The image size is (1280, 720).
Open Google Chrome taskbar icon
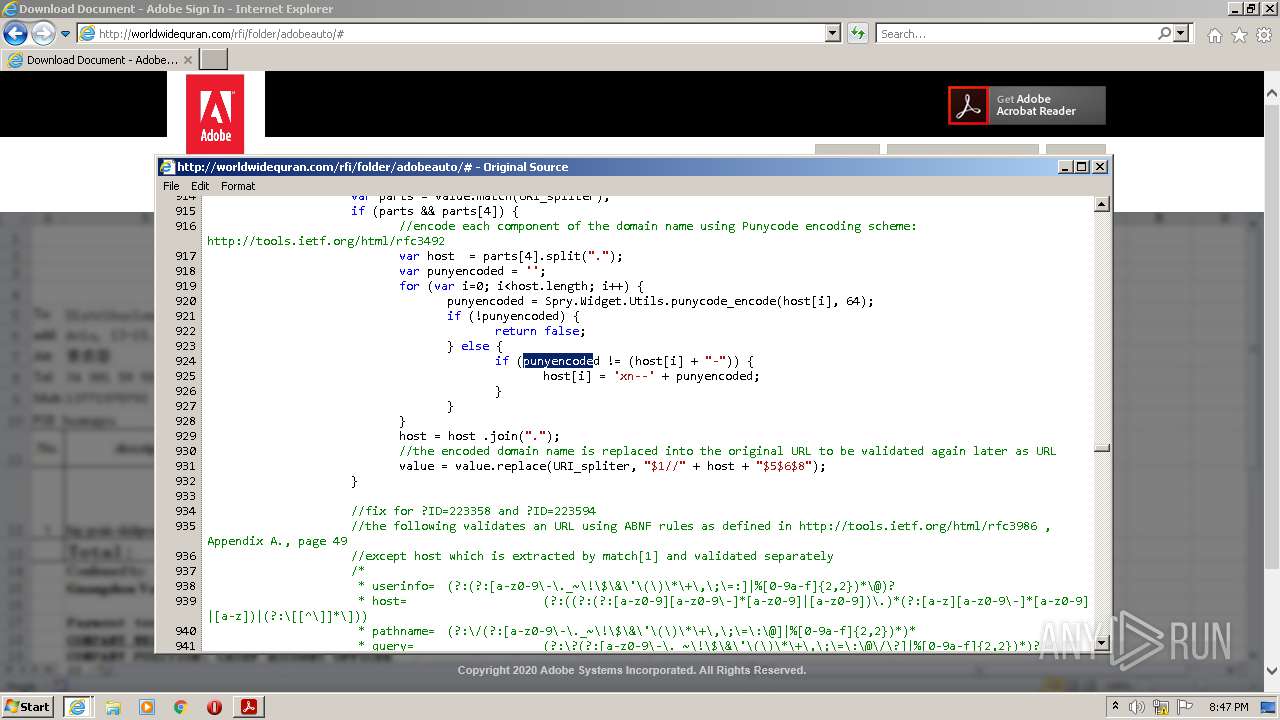[180, 706]
